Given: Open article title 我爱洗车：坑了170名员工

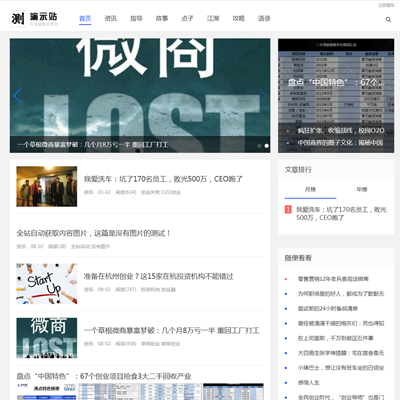Looking at the screenshot, I should 163,179.
